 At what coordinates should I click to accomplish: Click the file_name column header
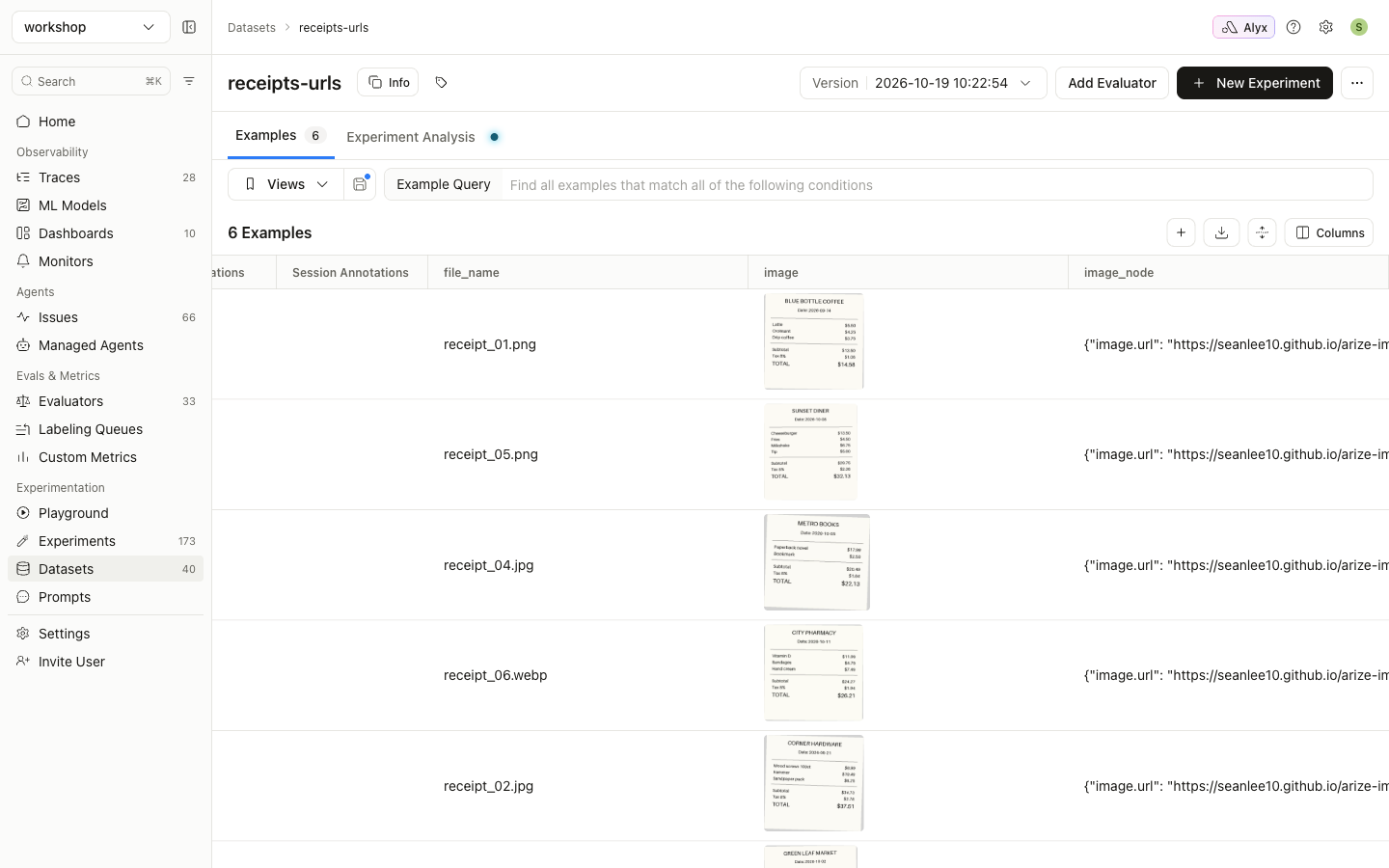point(587,273)
